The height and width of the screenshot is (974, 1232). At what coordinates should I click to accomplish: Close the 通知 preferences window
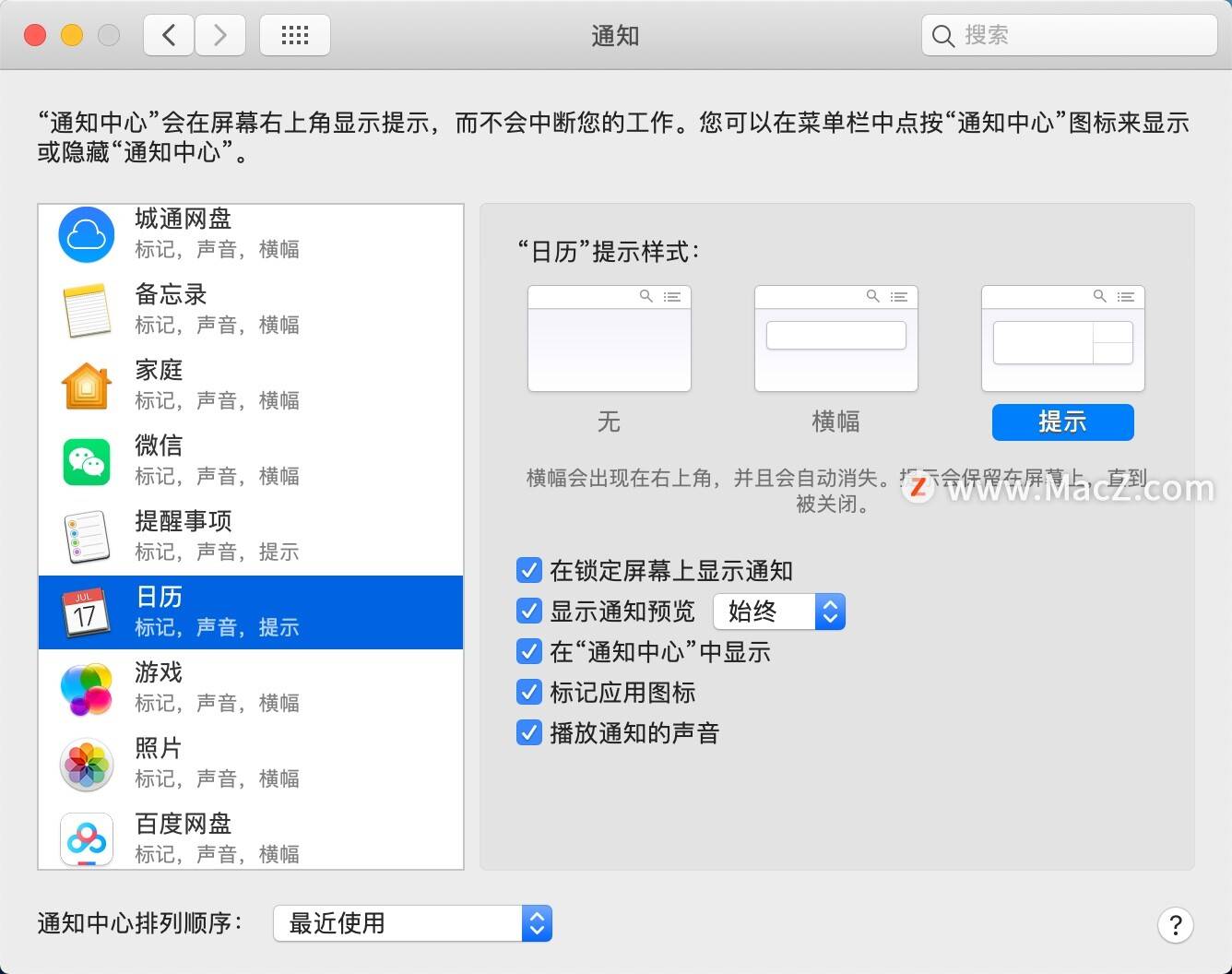(x=35, y=35)
